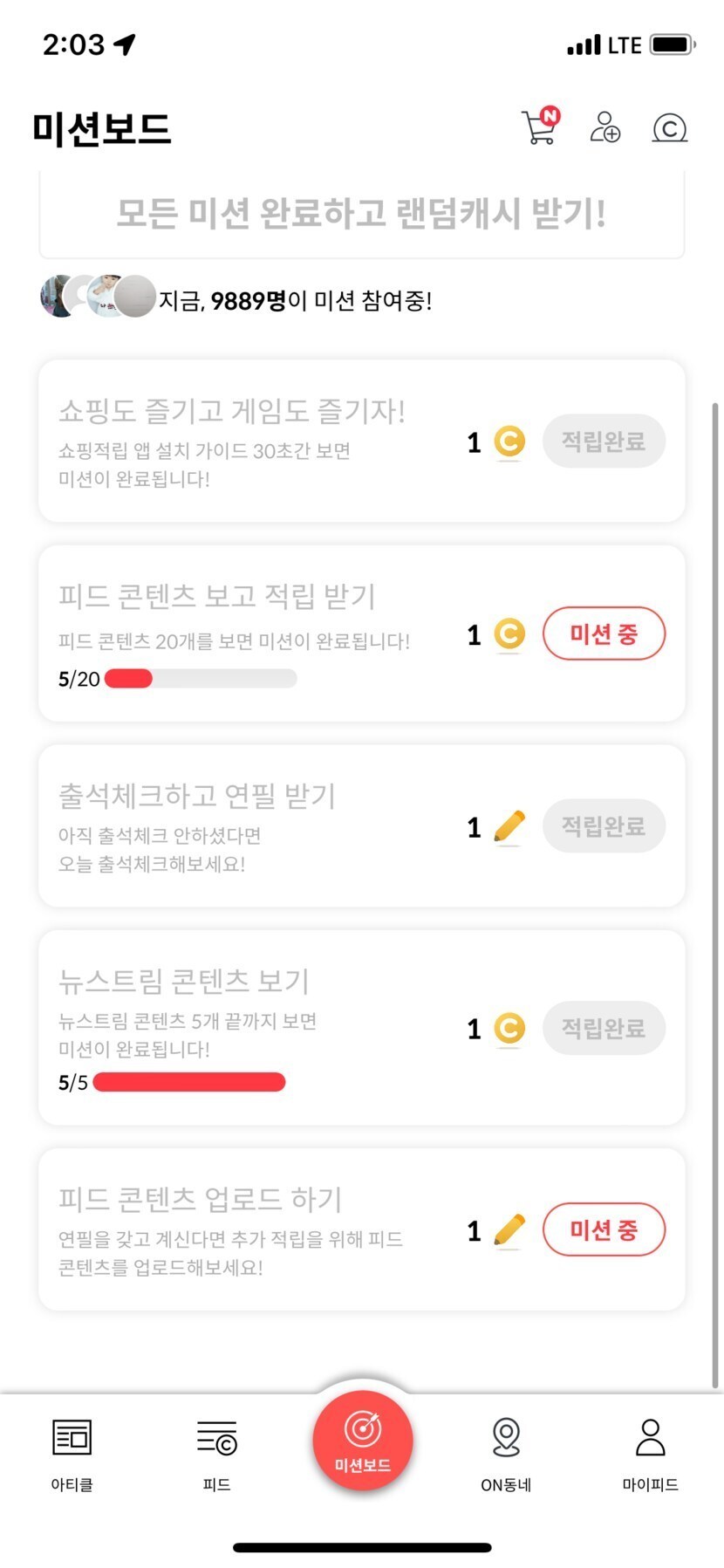Tap the coin icon for 뉴스트림 mission
724x1568 pixels.
click(x=509, y=1029)
